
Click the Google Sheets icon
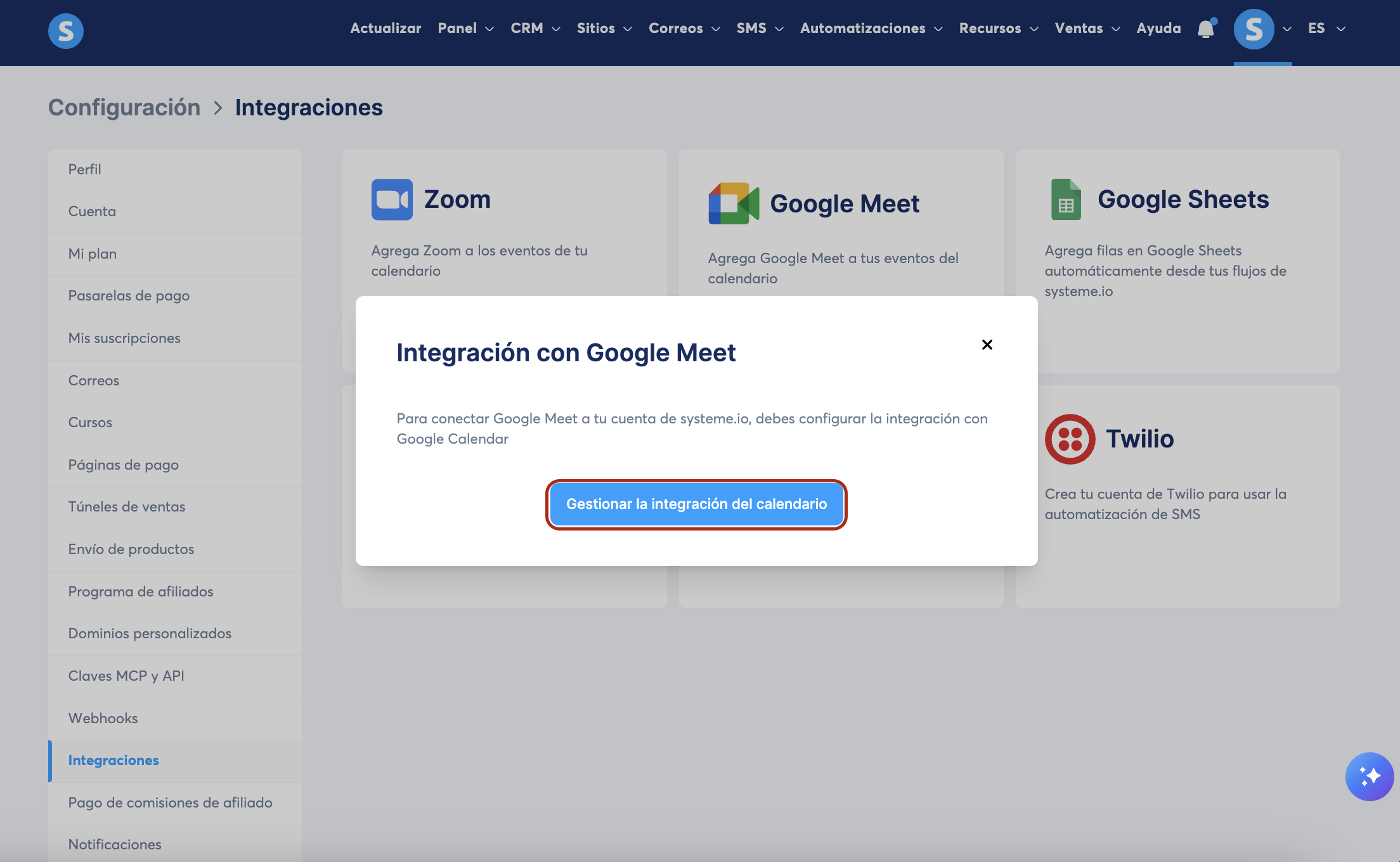click(1066, 200)
